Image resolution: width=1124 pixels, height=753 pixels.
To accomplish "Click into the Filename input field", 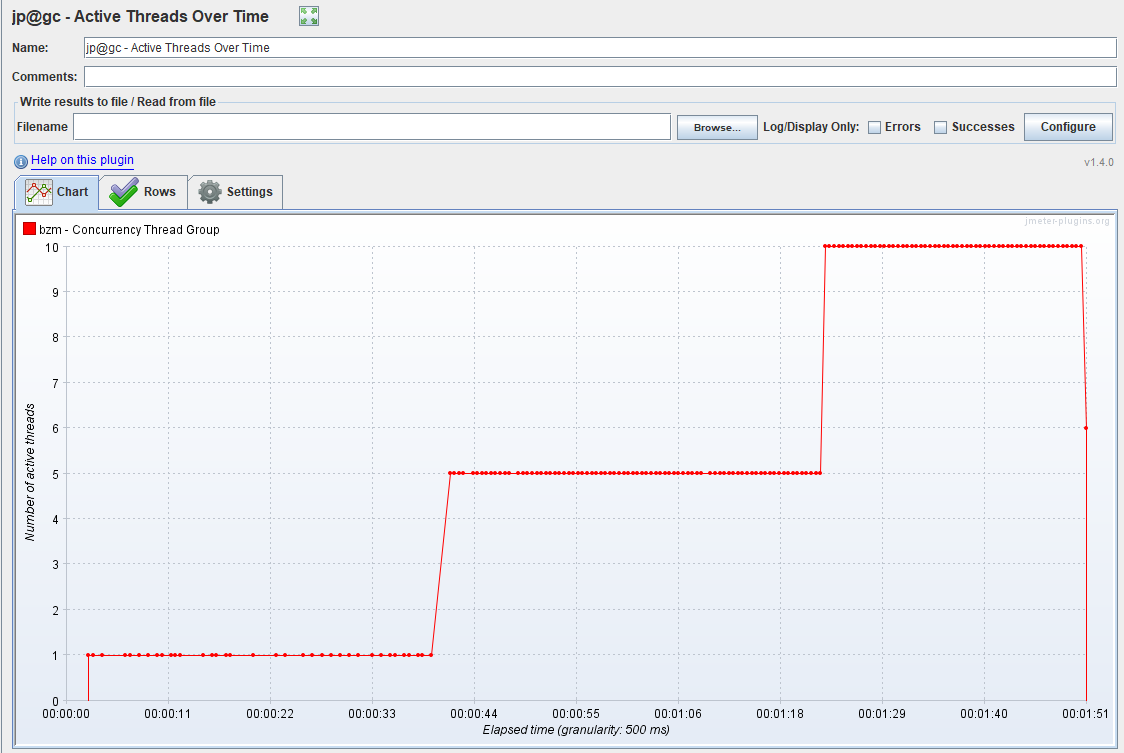I will tap(372, 127).
